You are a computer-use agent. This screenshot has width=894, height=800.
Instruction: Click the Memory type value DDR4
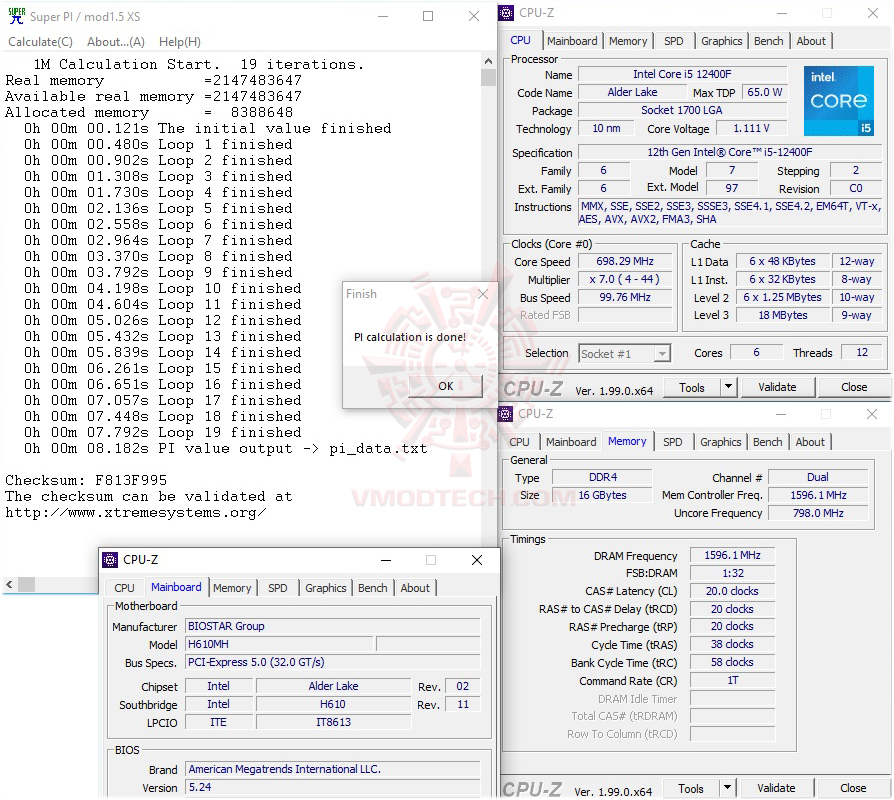tap(602, 477)
